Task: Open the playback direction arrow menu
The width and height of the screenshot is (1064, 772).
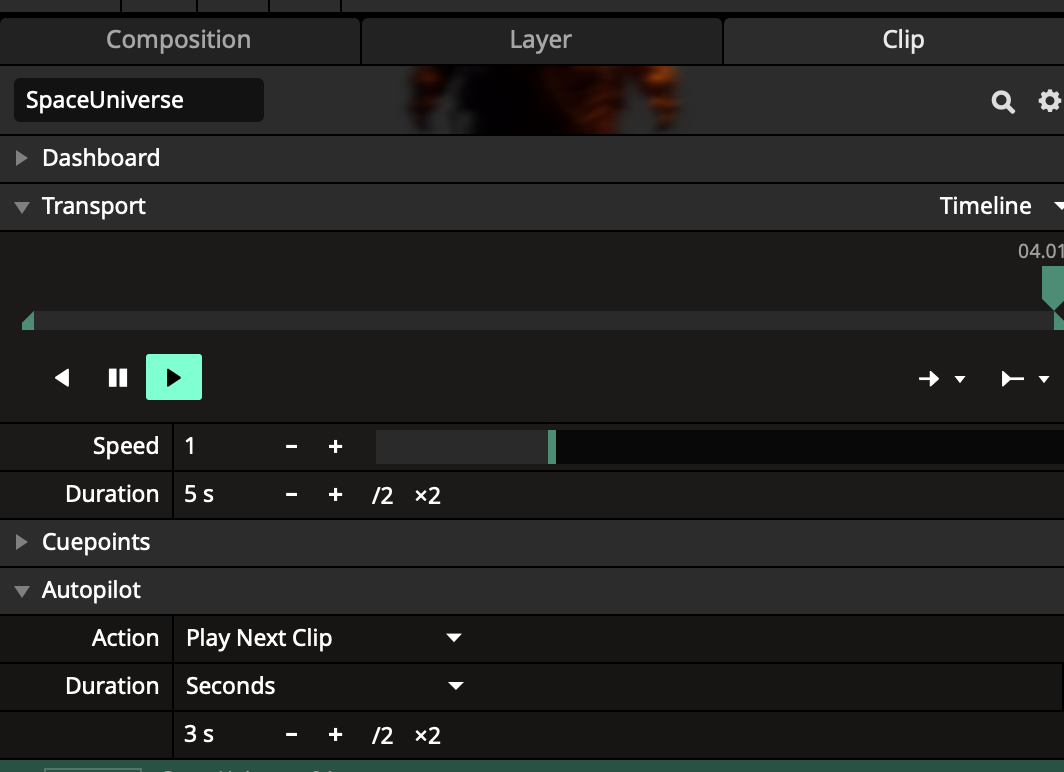Action: tap(941, 379)
